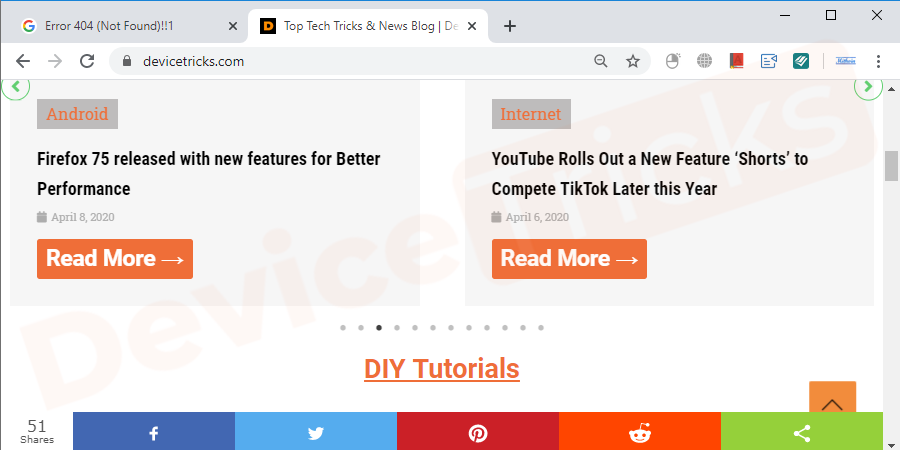The width and height of the screenshot is (900, 450).
Task: Show the previous carousel slide
Action: click(x=15, y=87)
